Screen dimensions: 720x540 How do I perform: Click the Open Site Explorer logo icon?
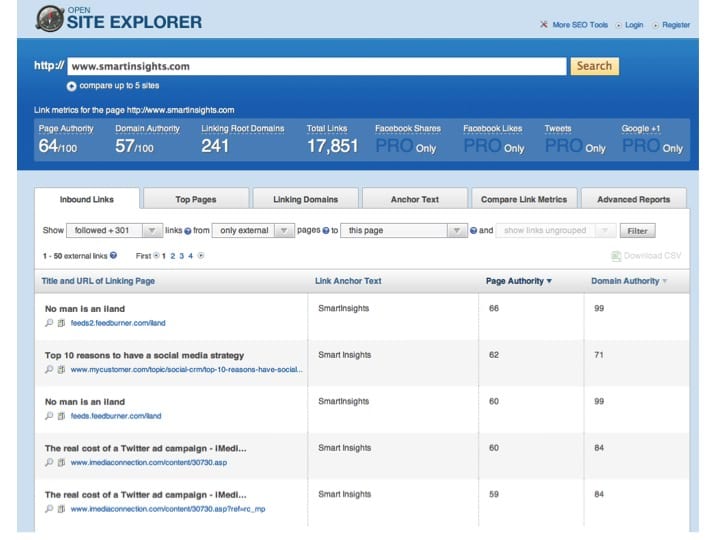click(47, 18)
